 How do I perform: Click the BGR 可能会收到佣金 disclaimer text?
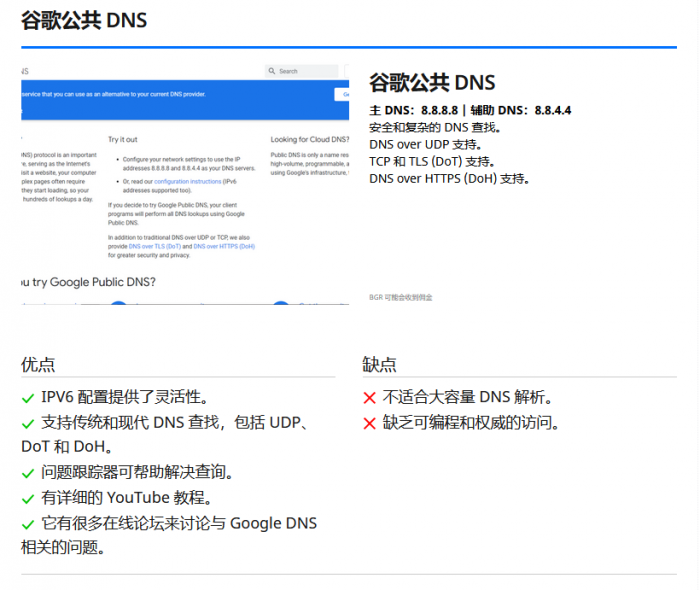pyautogui.click(x=401, y=297)
